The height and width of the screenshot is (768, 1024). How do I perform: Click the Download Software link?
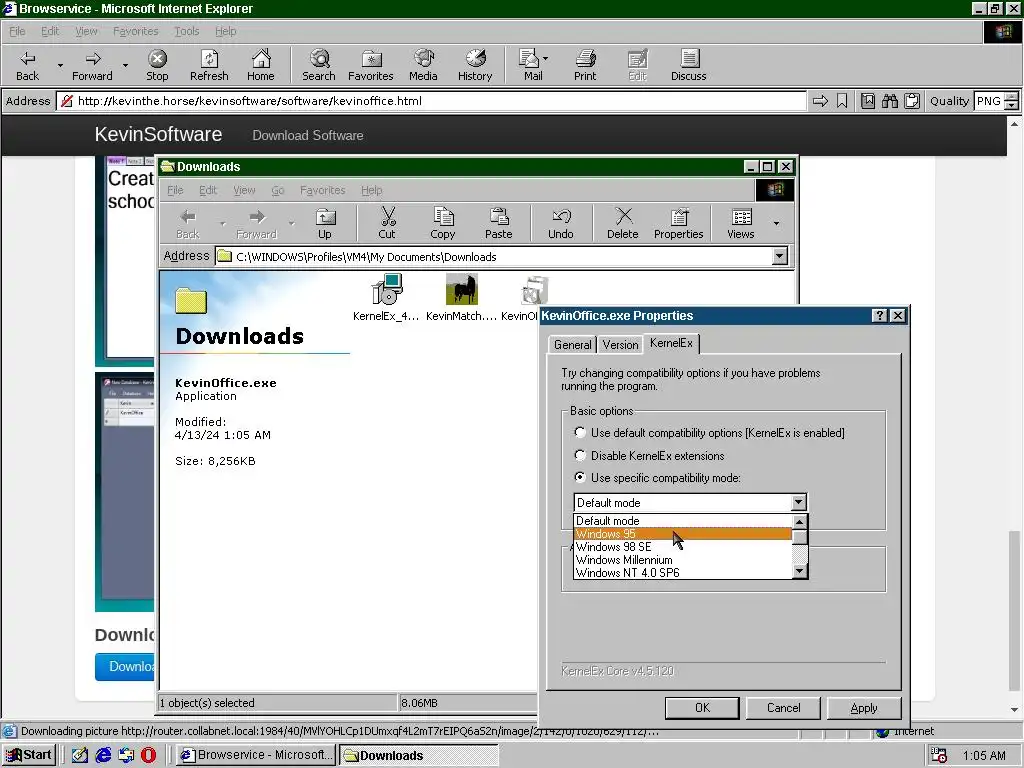pos(308,136)
